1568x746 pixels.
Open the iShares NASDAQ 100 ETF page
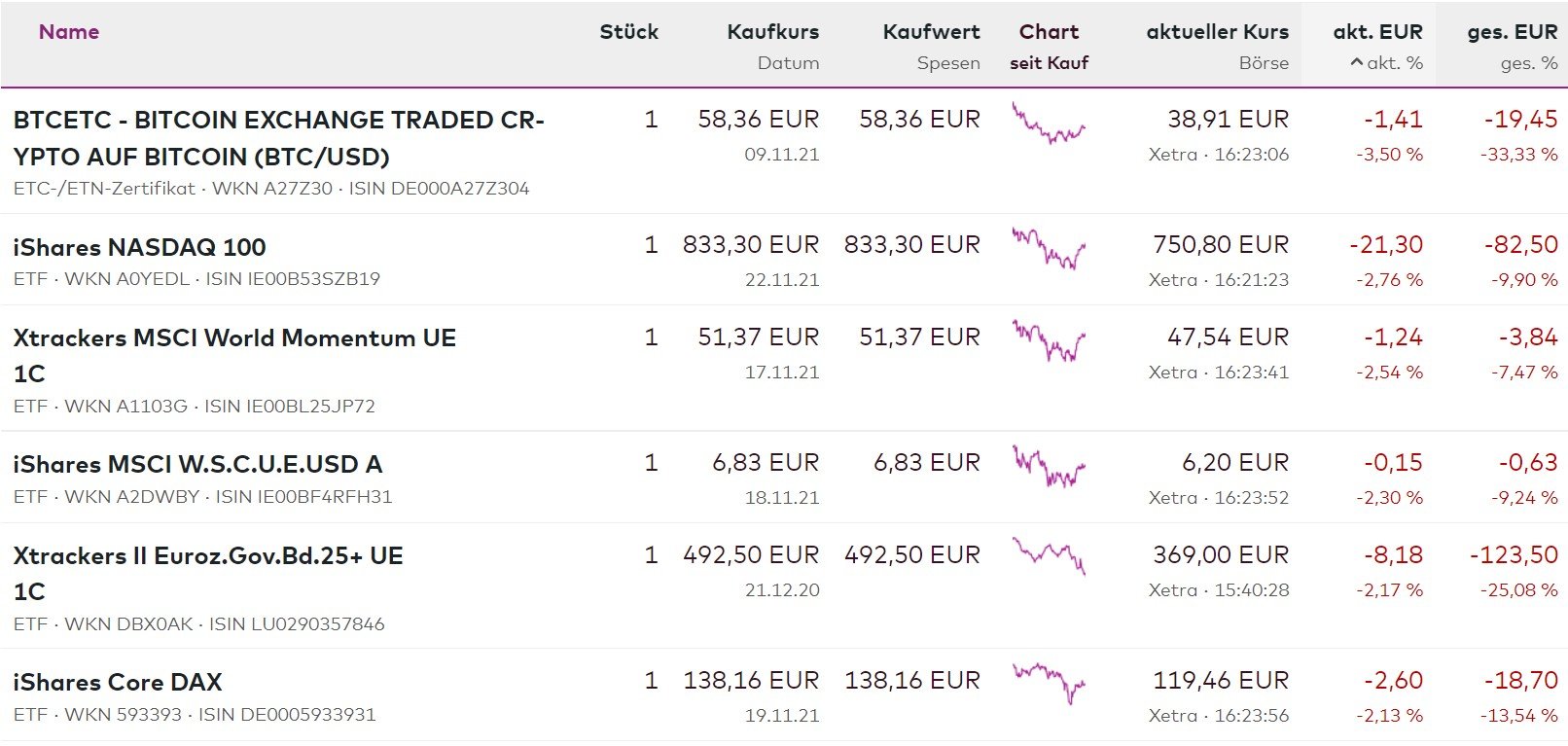139,247
